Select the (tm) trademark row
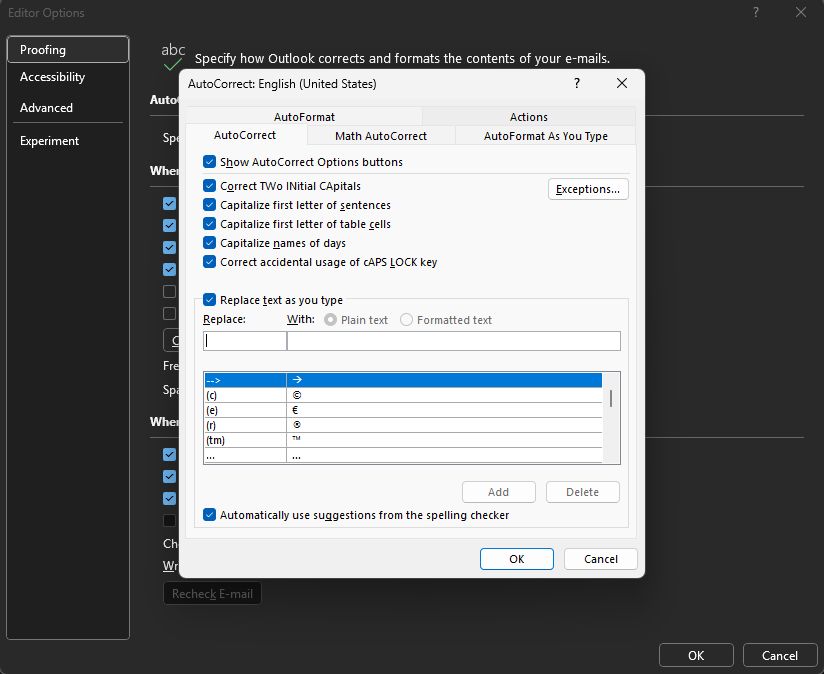 [403, 440]
